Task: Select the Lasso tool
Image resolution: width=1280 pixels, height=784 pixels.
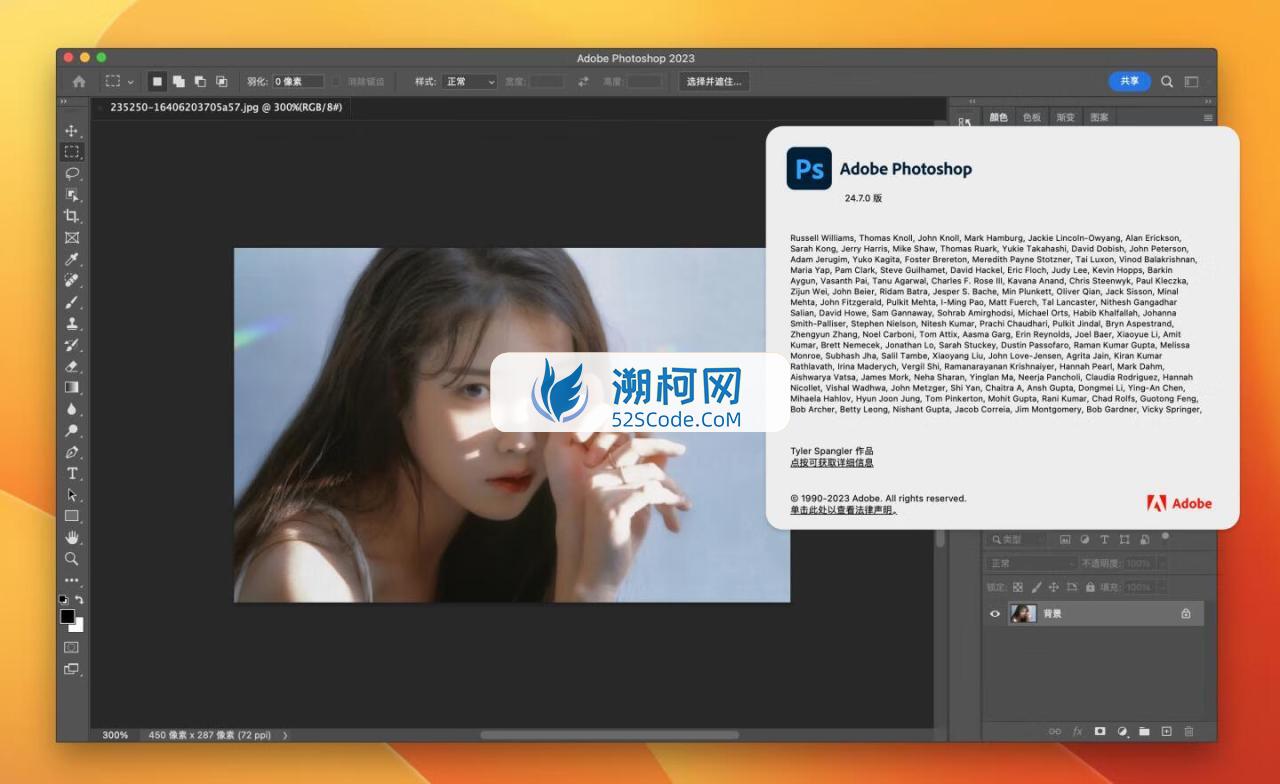Action: pos(71,174)
